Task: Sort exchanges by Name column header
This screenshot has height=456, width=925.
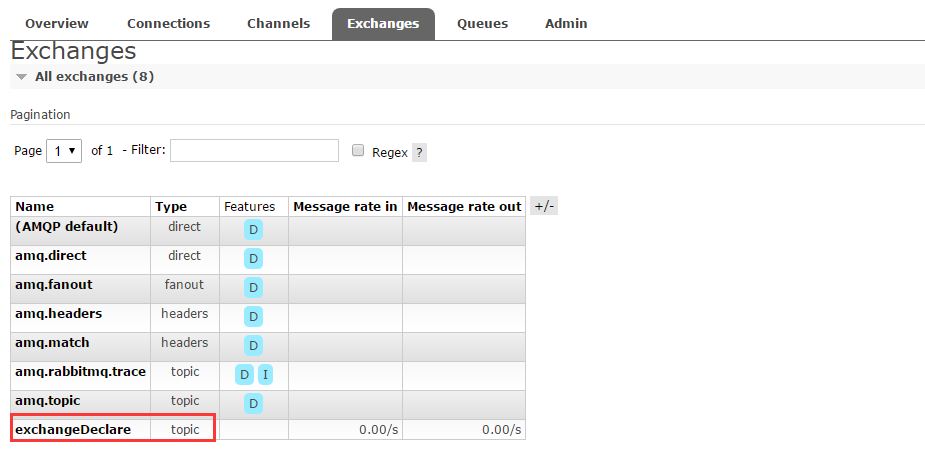Action: point(35,207)
